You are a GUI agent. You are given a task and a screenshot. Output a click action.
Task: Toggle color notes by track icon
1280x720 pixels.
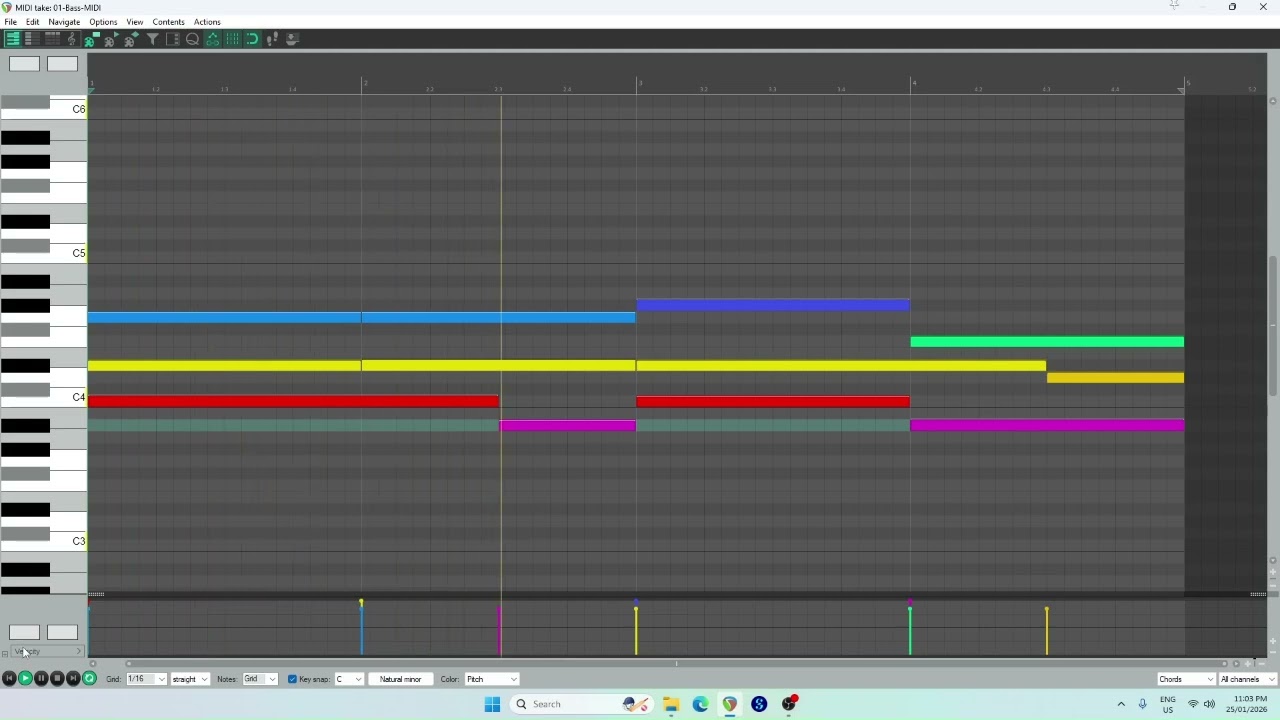91,39
